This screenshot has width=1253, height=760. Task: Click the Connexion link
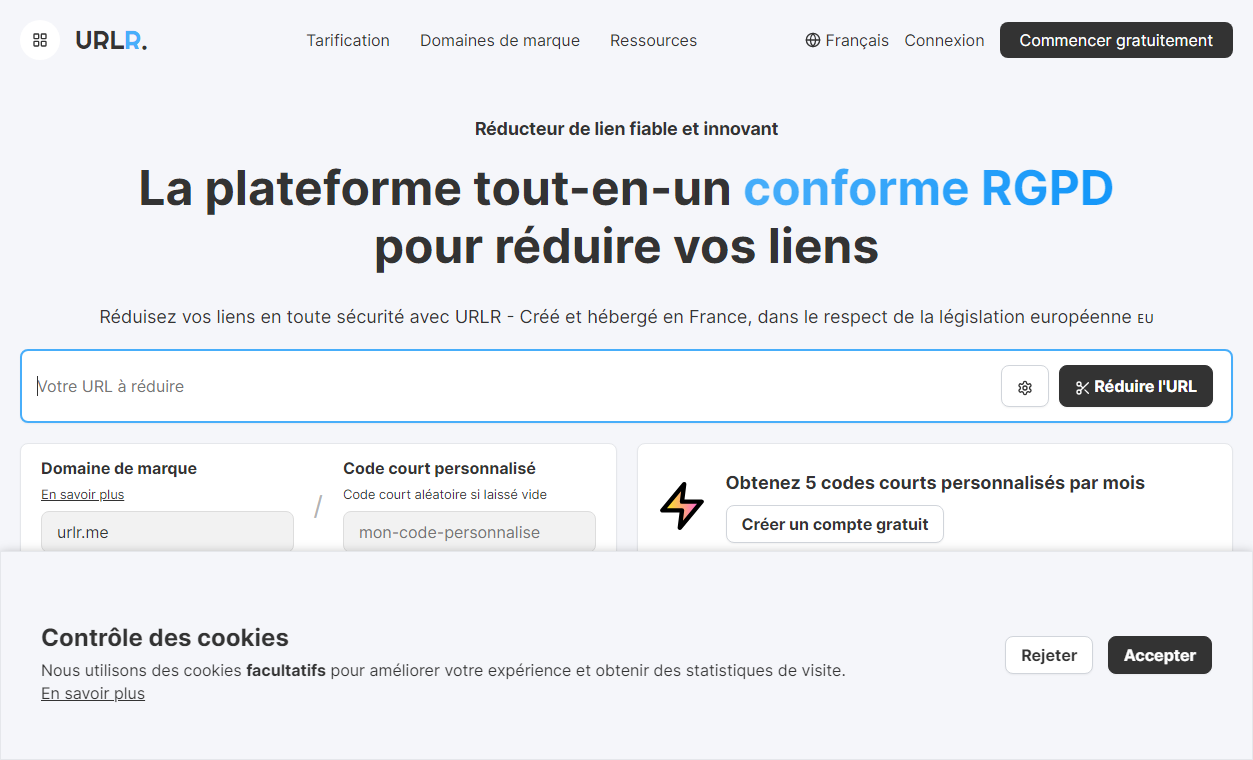coord(944,41)
